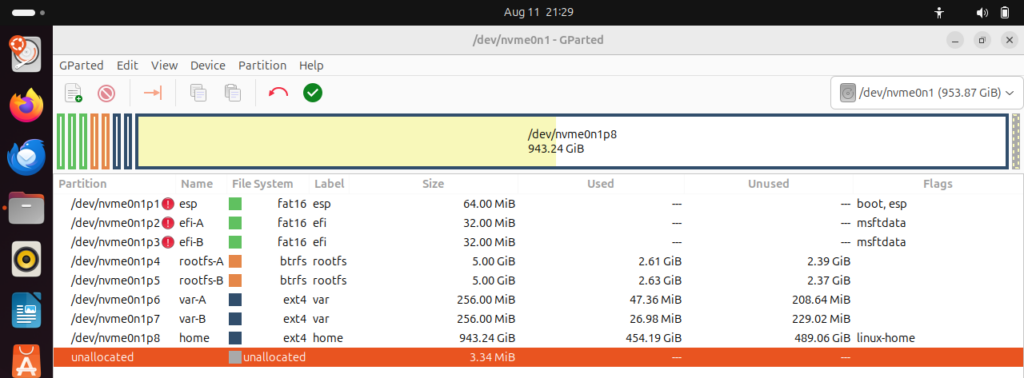This screenshot has width=1024, height=378.
Task: Click the 64.00 MiB size cell
Action: [x=488, y=204]
